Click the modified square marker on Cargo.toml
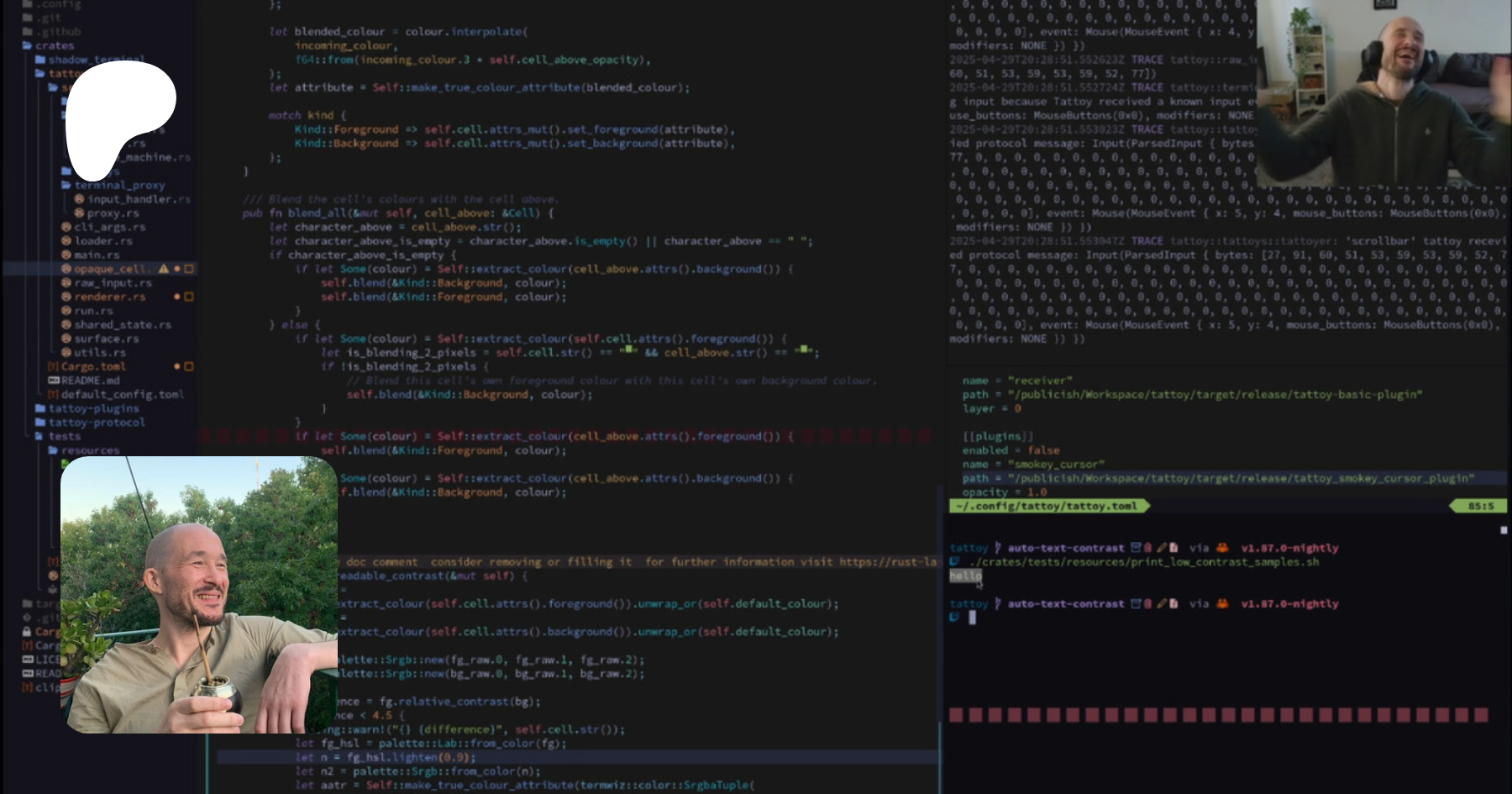 (x=189, y=366)
